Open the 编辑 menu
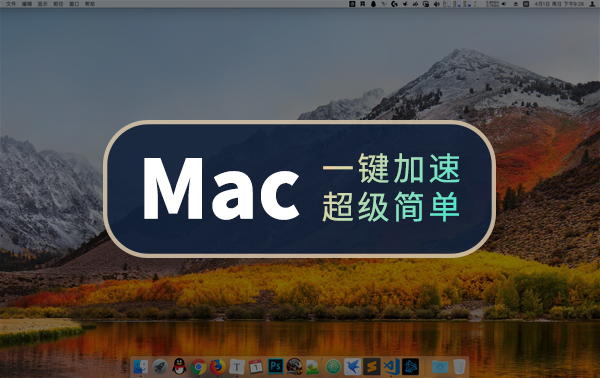 point(27,4)
